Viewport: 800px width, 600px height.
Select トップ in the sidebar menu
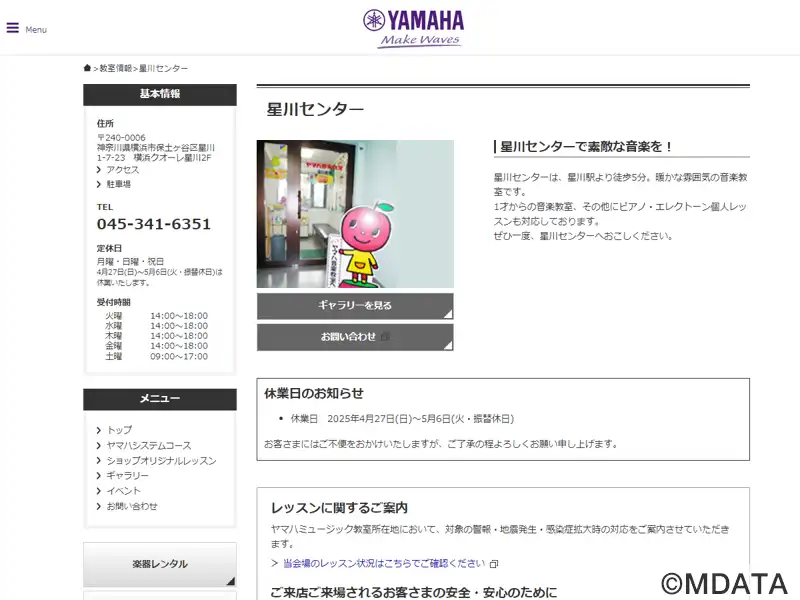(119, 430)
